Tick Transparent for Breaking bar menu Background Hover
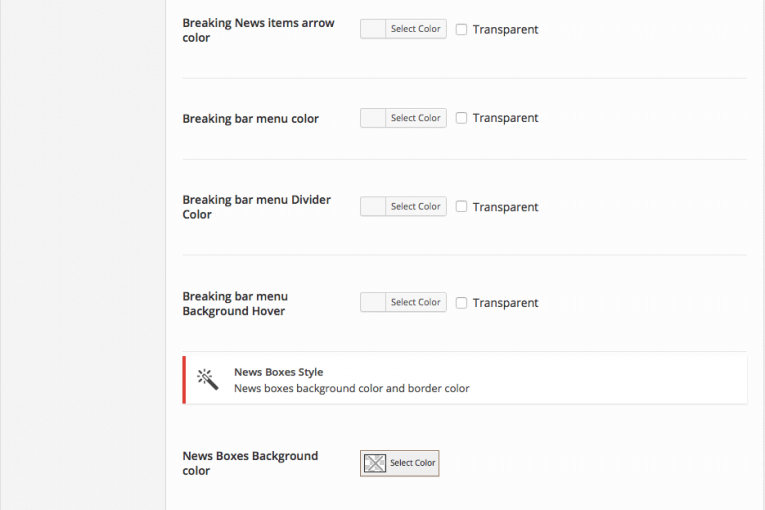Screen dimensions: 765x510 point(461,303)
